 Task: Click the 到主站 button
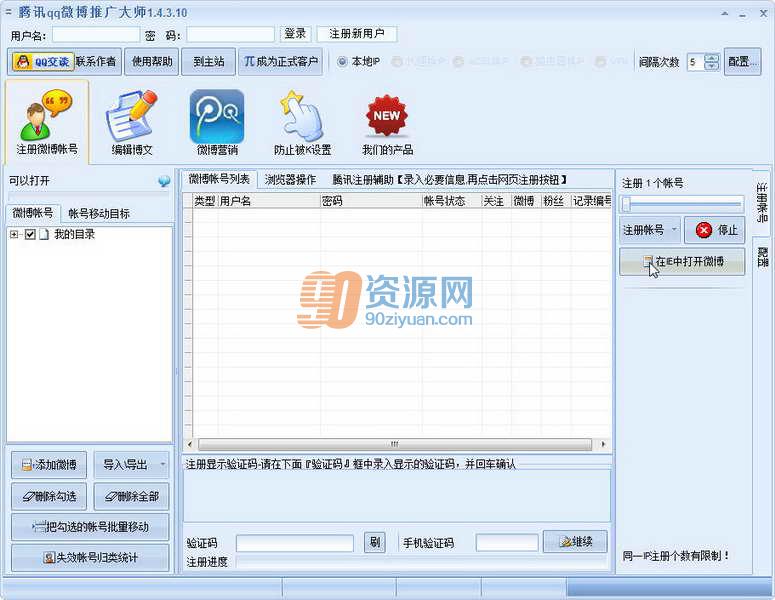[209, 62]
